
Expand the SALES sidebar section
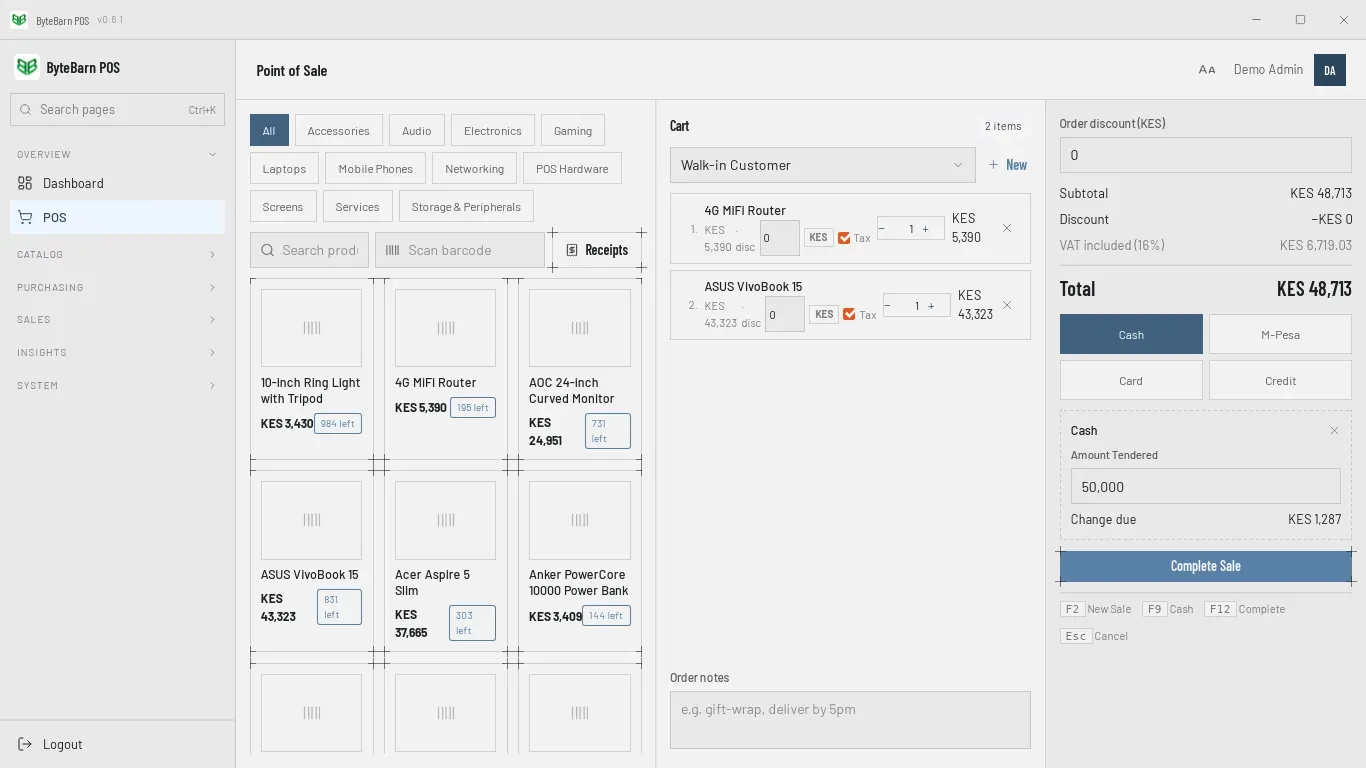coord(117,320)
